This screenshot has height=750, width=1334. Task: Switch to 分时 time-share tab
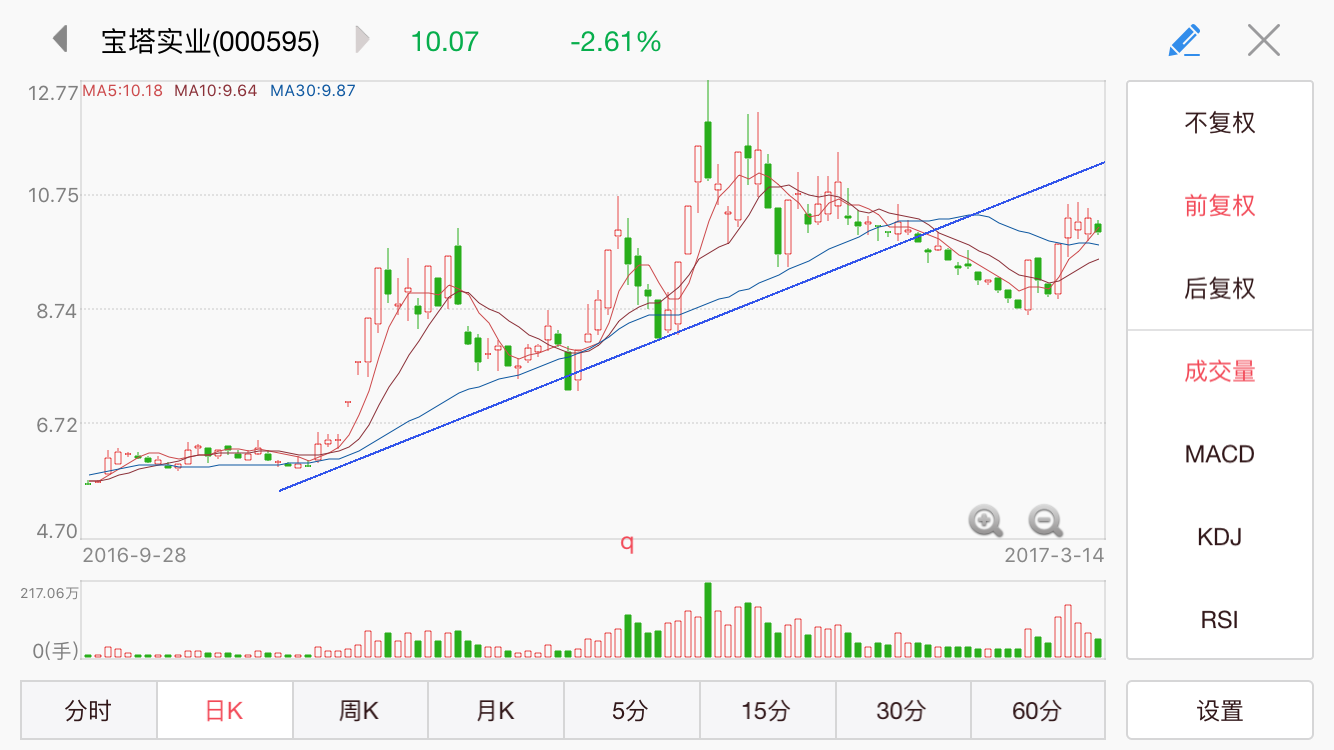(89, 711)
